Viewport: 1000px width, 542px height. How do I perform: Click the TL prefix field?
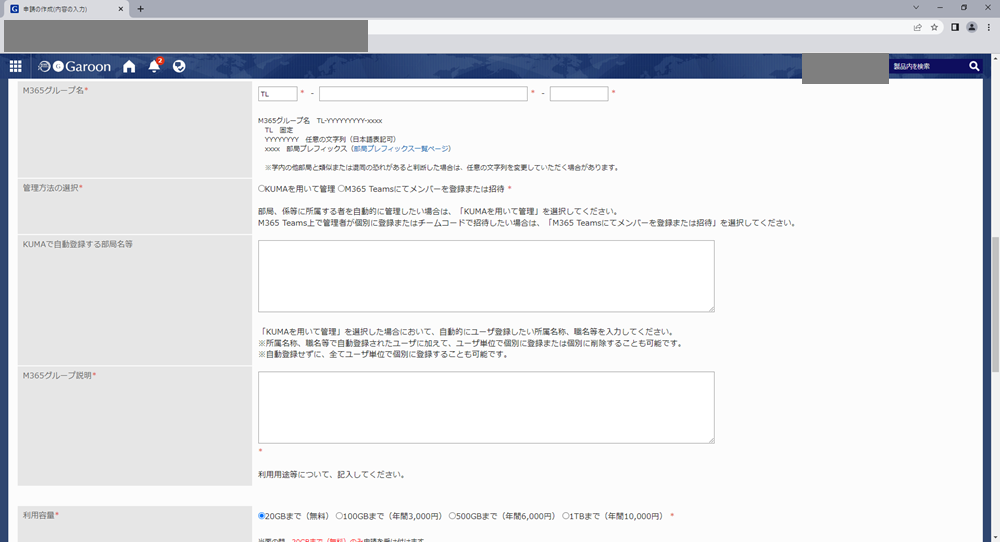click(x=277, y=94)
